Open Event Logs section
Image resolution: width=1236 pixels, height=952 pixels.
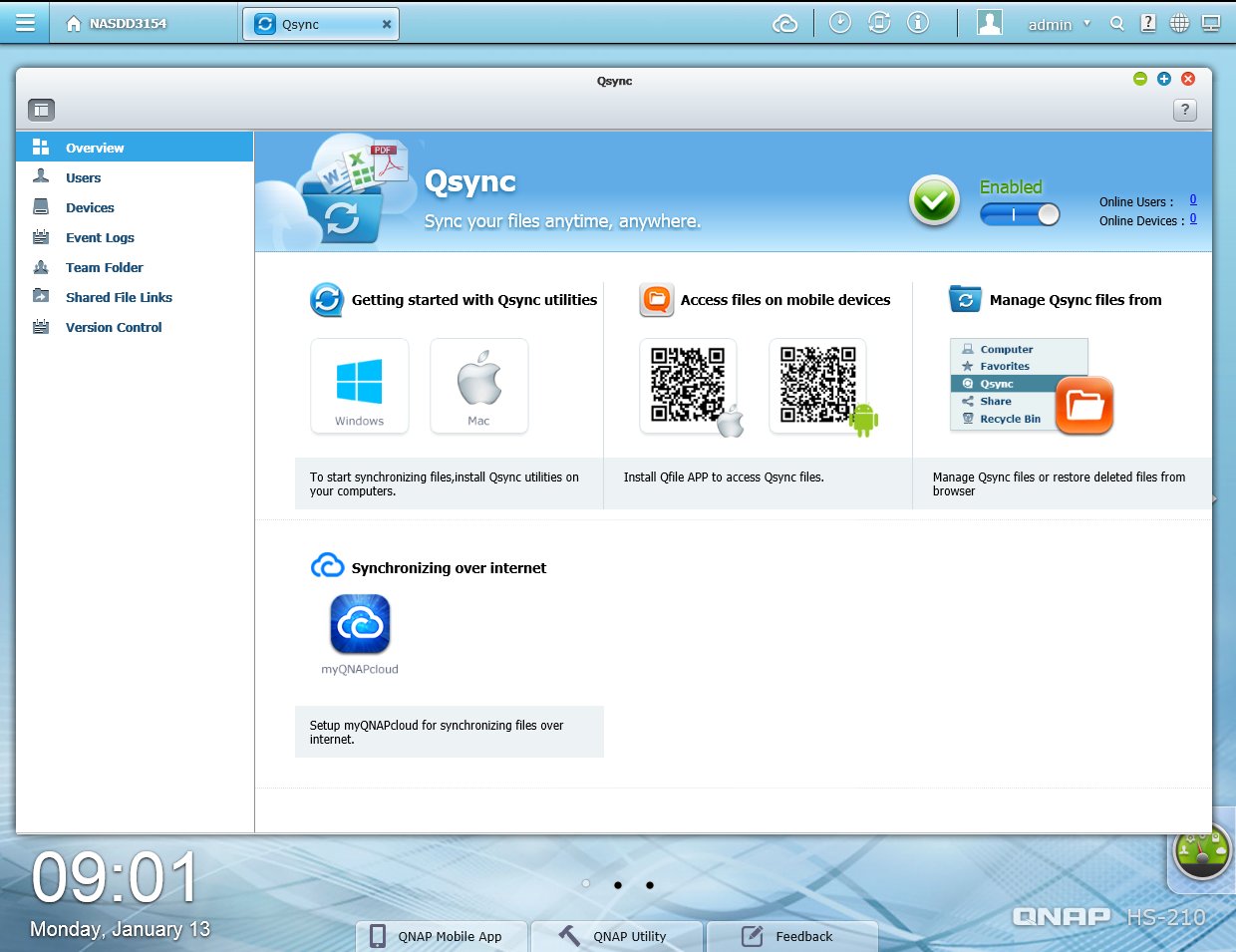coord(135,237)
